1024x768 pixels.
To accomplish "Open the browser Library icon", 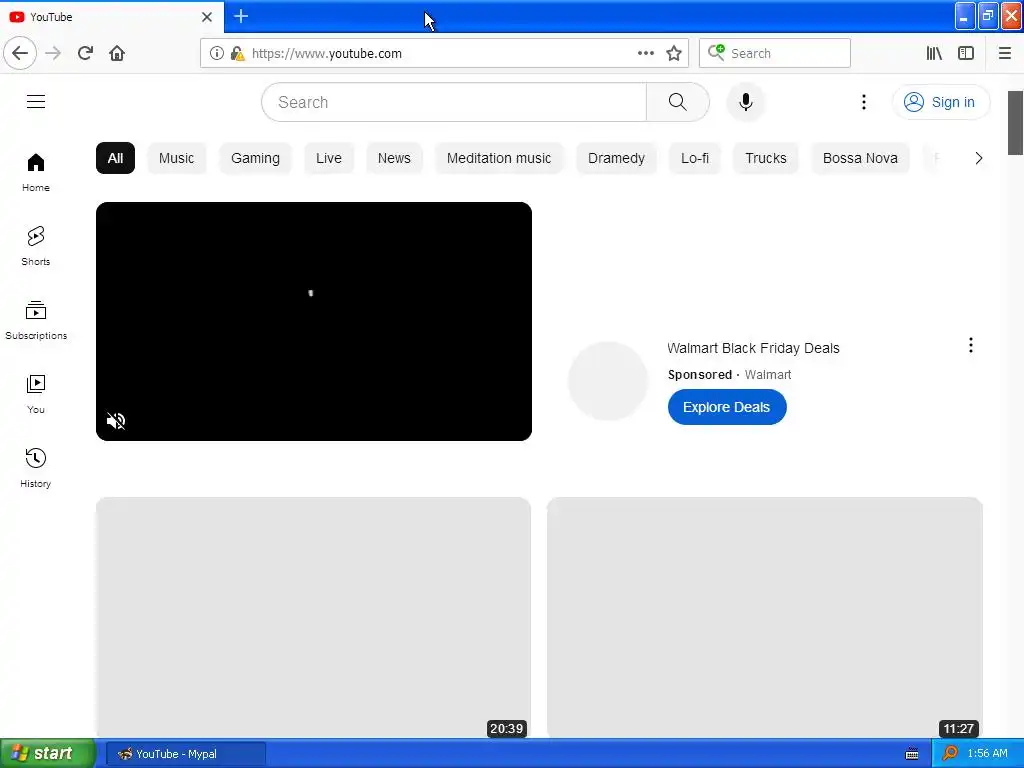I will pos(934,53).
